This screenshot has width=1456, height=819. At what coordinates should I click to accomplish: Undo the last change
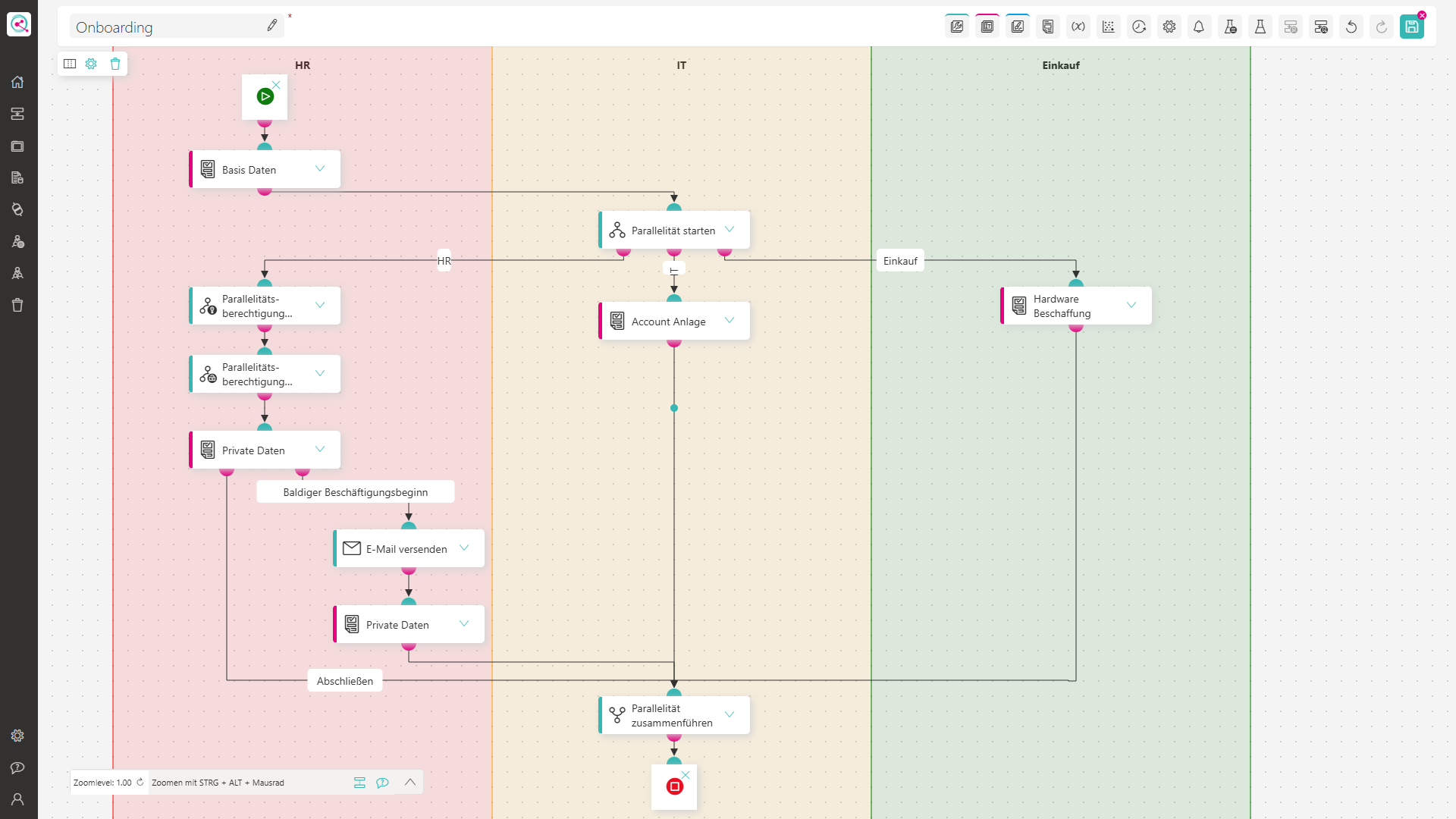1351,27
